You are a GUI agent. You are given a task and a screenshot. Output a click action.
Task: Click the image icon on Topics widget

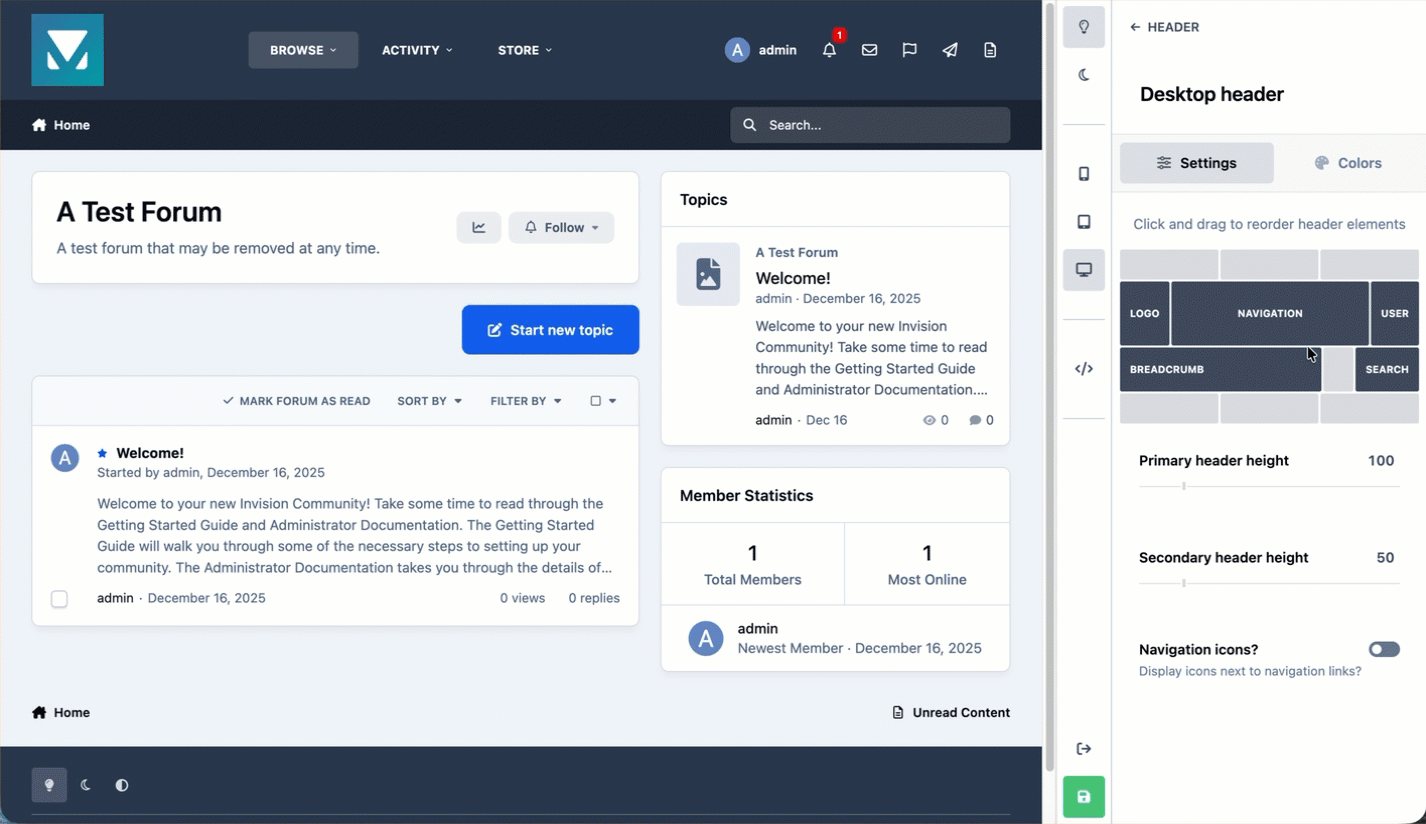click(708, 274)
